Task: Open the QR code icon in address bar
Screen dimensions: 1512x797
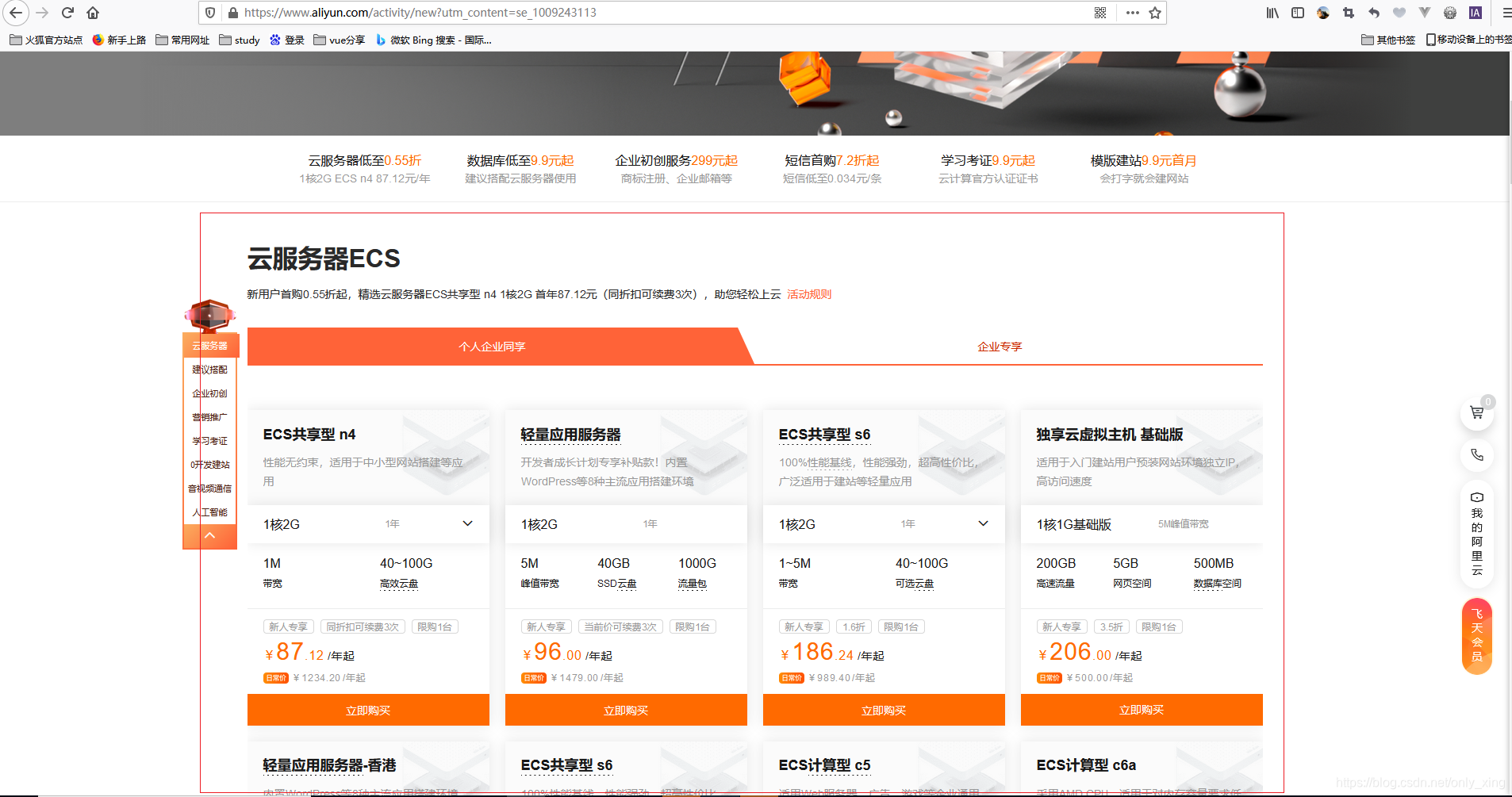Action: [x=1100, y=13]
